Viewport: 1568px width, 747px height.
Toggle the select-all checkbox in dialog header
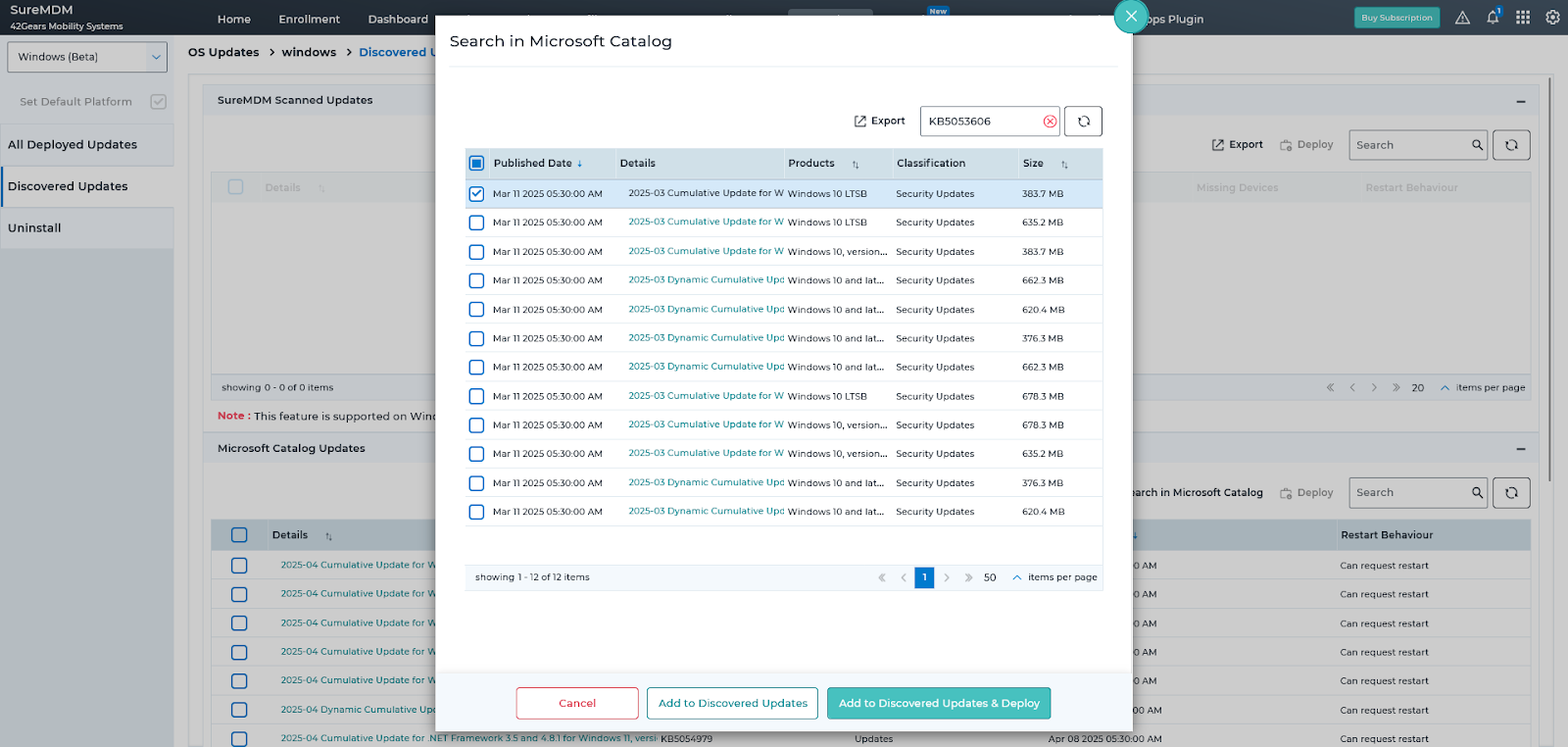pos(476,164)
